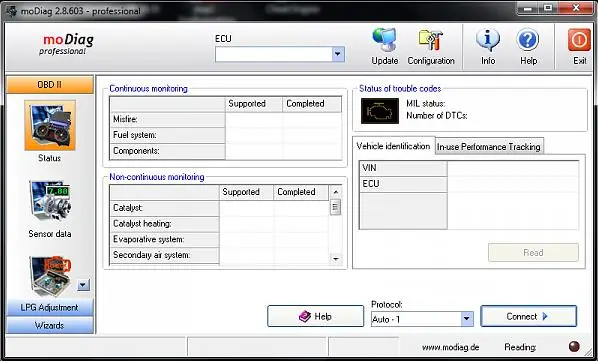Click the ECU selection combo box field
Image resolution: width=598 pixels, height=361 pixels.
pos(280,55)
